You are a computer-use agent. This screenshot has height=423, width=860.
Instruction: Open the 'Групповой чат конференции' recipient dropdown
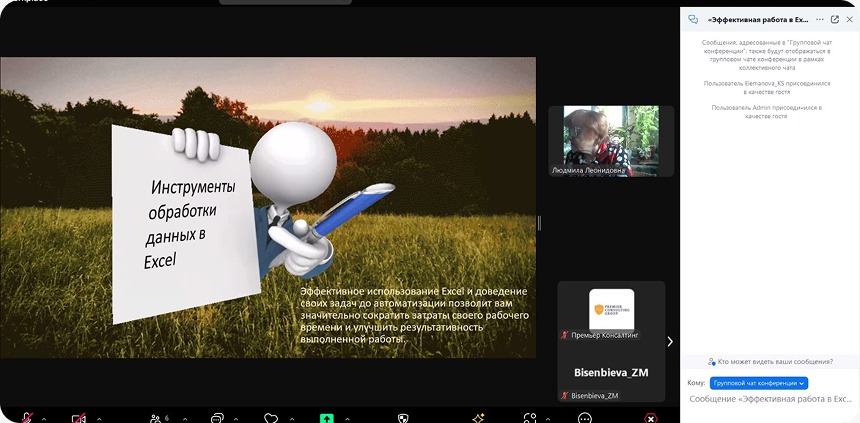759,383
